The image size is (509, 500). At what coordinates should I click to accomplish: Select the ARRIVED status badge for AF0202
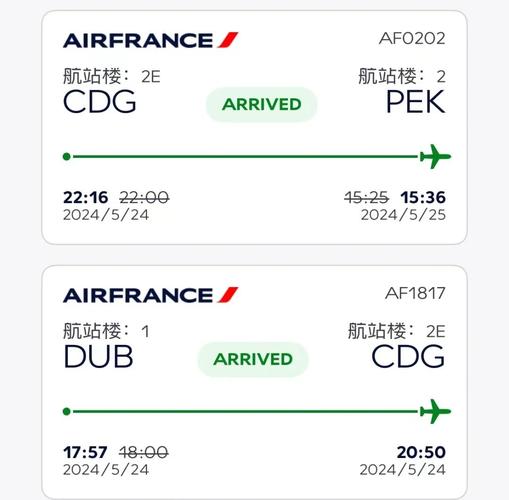[262, 104]
